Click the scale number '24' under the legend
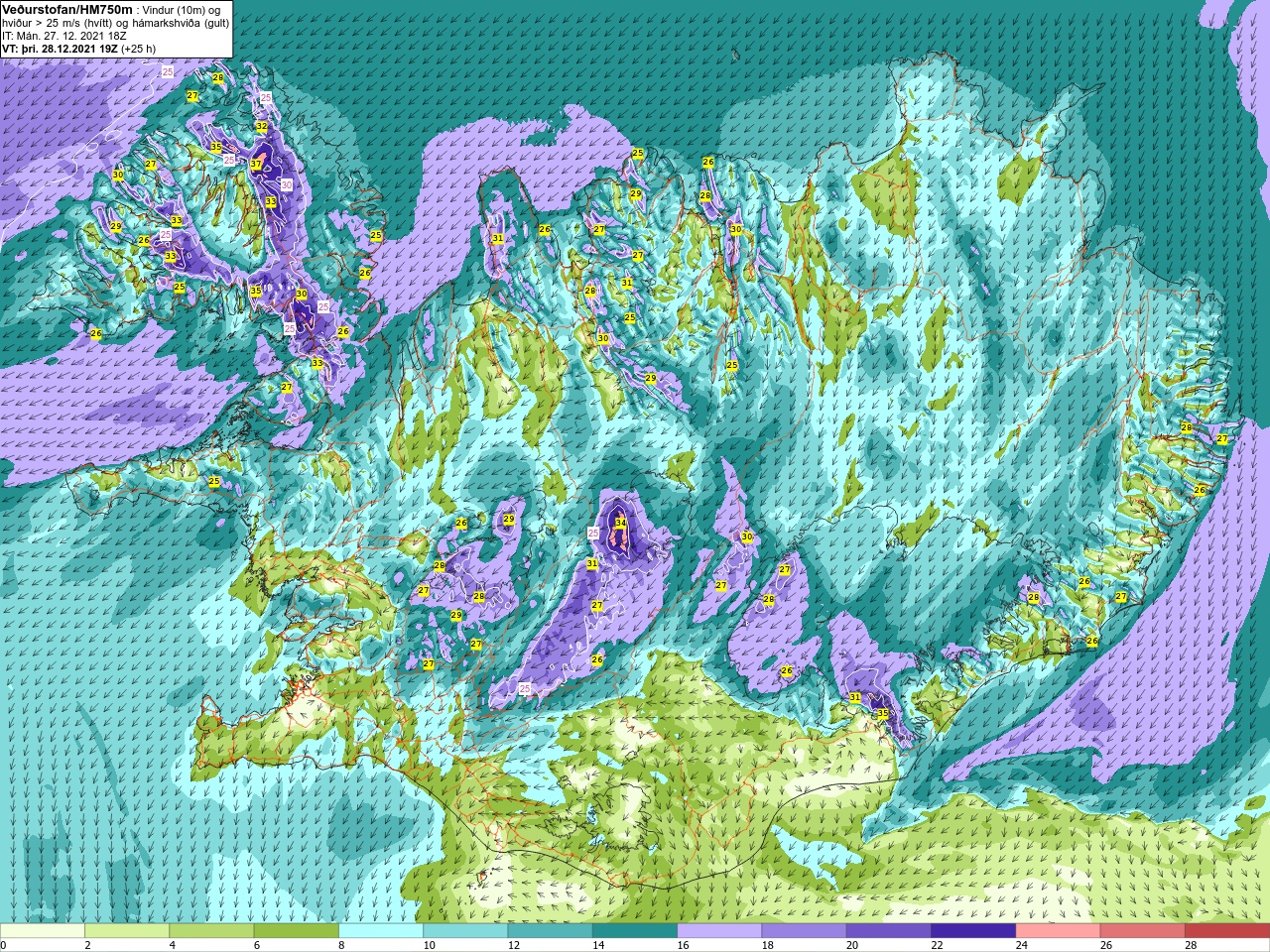 pos(1021,945)
